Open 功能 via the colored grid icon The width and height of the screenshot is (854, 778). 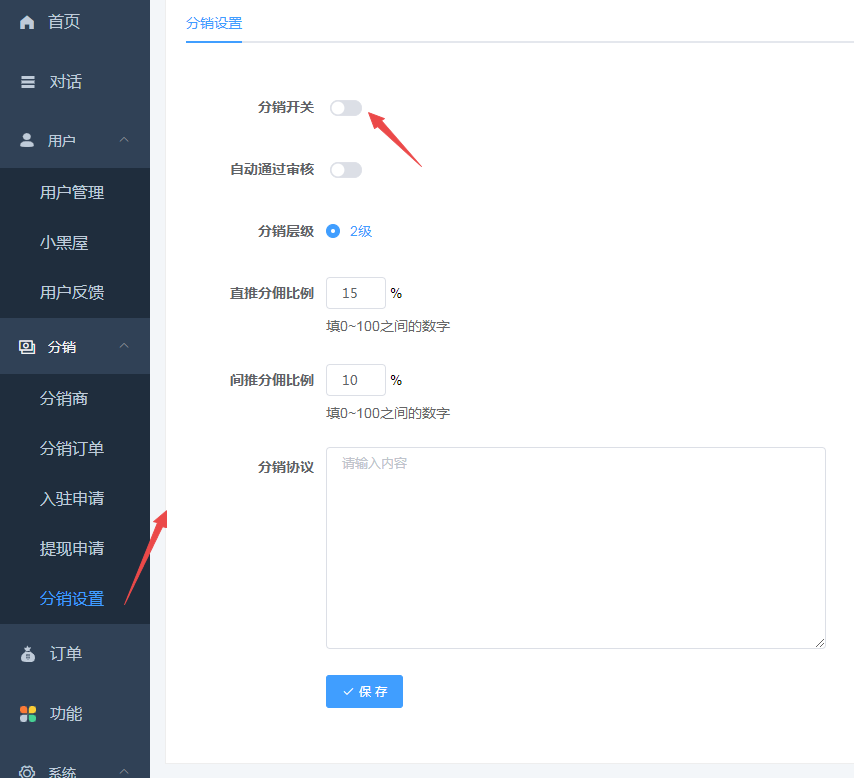(x=26, y=713)
